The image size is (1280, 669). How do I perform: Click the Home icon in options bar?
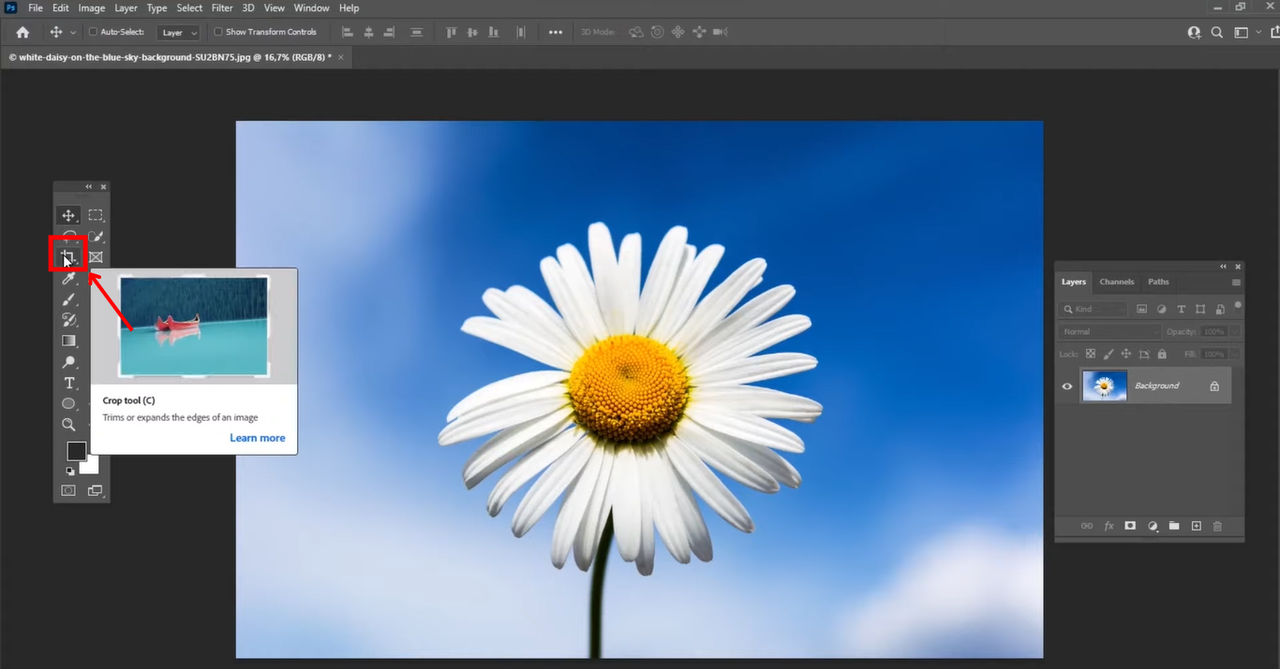coord(22,32)
